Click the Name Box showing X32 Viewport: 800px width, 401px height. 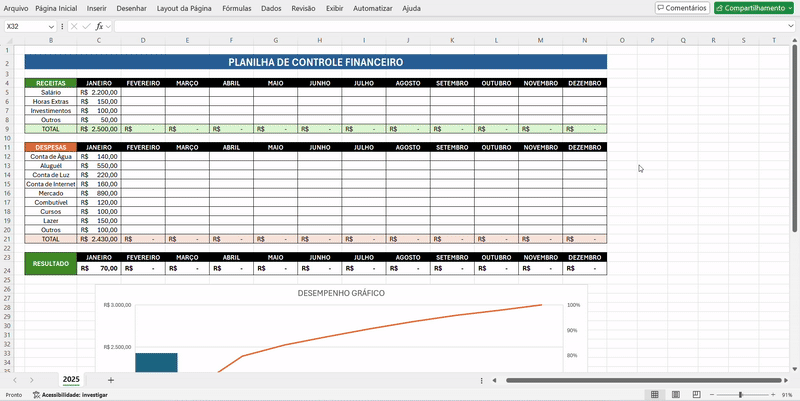click(24, 26)
